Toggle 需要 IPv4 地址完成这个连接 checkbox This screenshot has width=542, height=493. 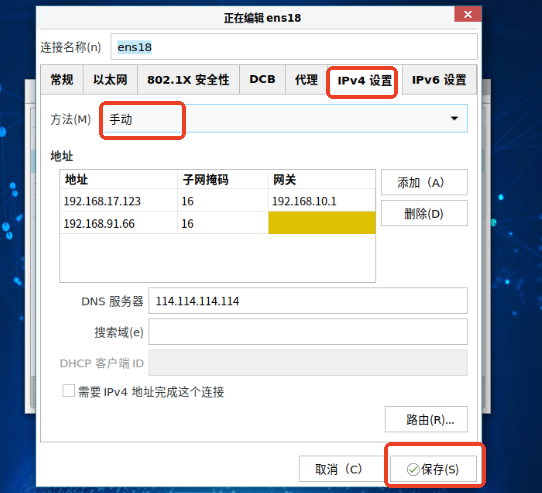(x=68, y=391)
